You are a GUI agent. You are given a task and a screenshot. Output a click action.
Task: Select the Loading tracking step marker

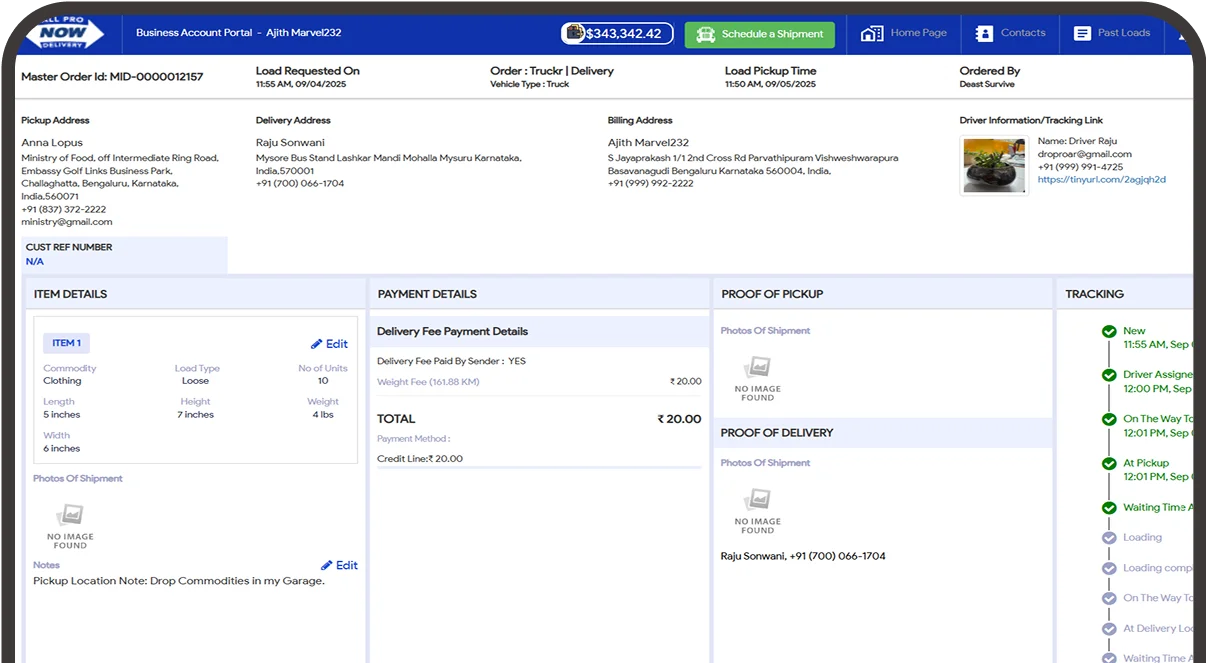[x=1109, y=538]
